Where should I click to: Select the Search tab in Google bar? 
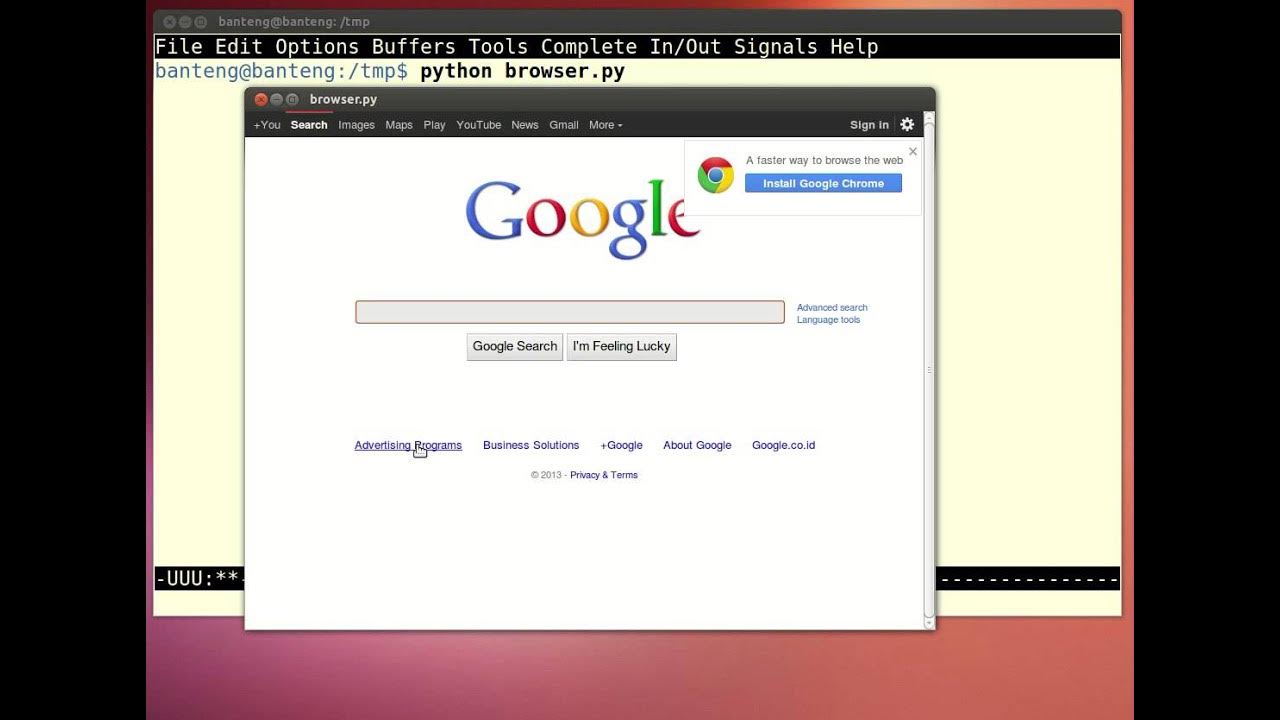[309, 125]
